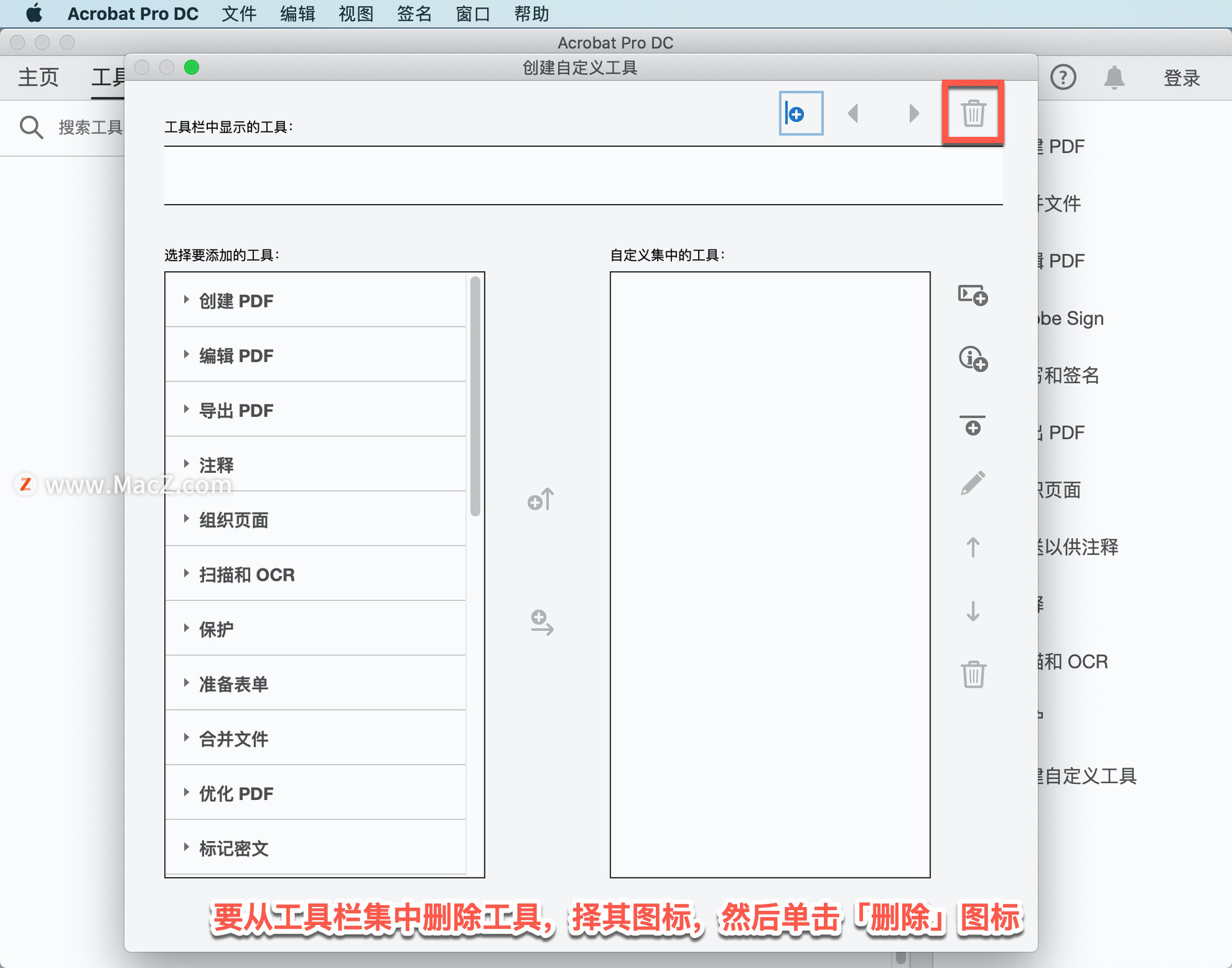Open the 签名 menu
The height and width of the screenshot is (968, 1232).
click(x=414, y=13)
